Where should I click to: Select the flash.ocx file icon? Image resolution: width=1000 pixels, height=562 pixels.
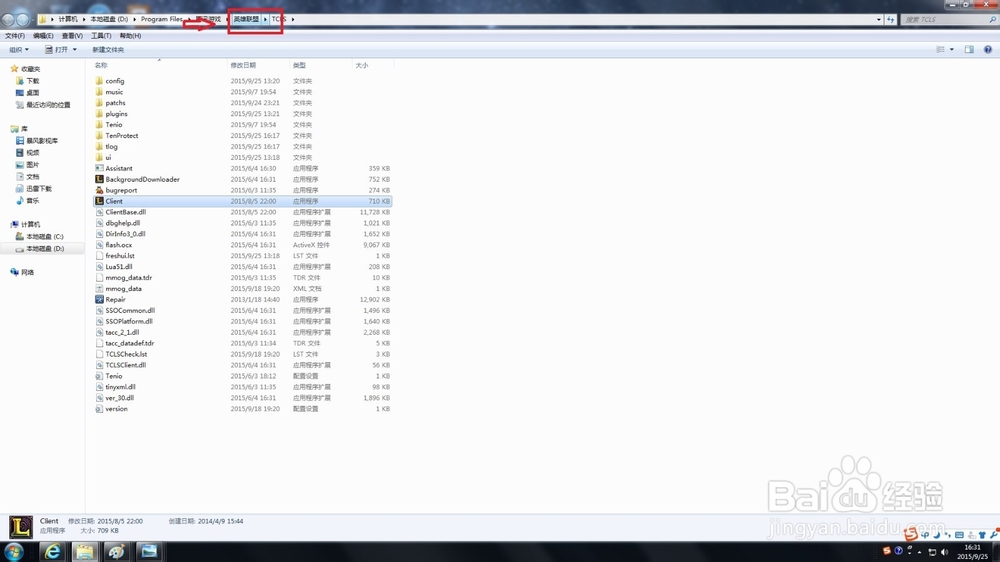point(99,245)
